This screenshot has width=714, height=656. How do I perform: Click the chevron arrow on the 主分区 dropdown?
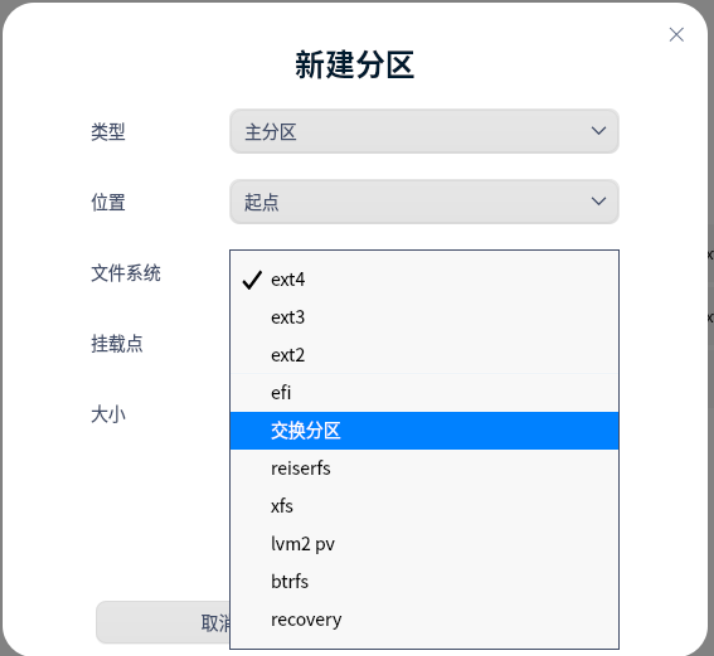598,131
